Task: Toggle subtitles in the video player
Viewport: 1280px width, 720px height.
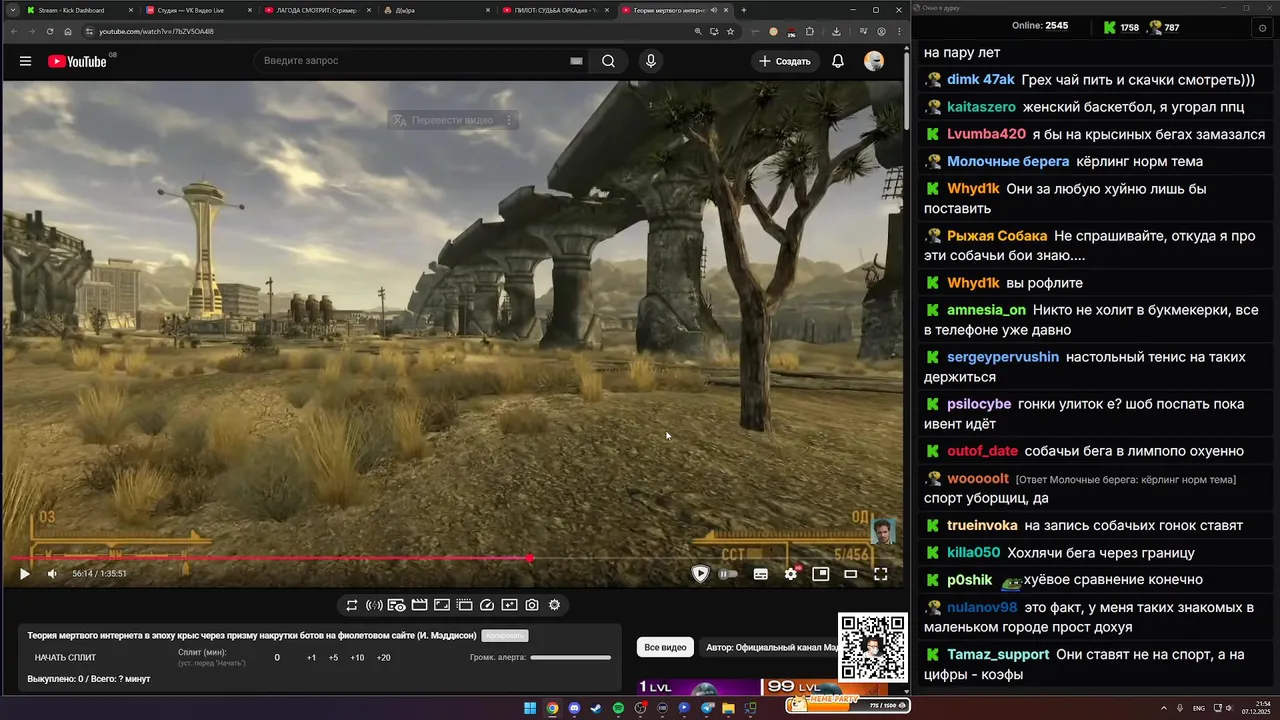Action: [x=761, y=574]
